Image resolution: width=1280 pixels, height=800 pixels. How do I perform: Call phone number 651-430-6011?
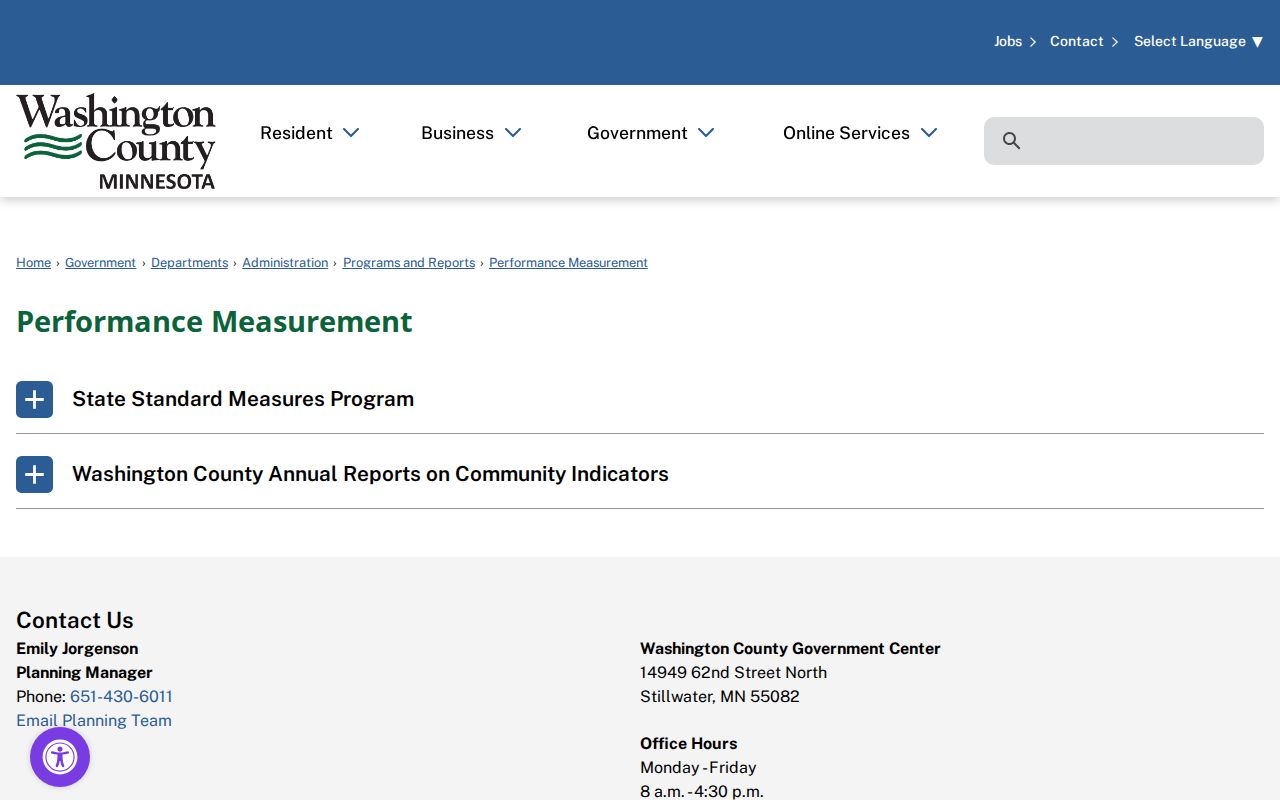coord(121,697)
